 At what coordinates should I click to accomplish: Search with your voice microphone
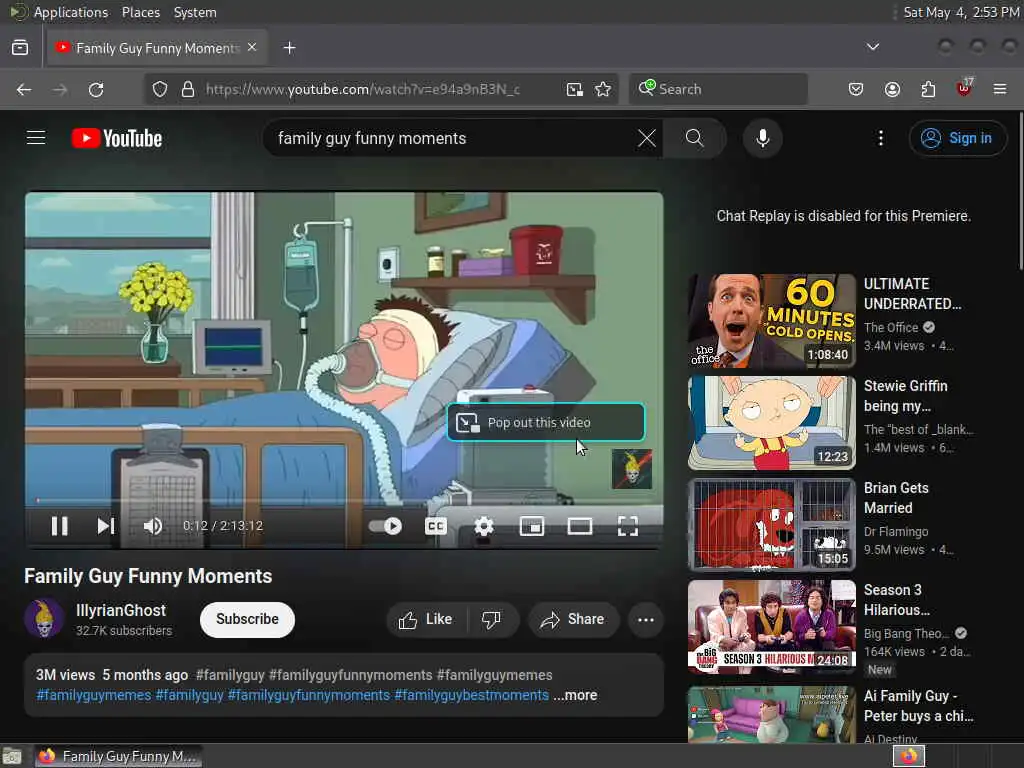(763, 138)
